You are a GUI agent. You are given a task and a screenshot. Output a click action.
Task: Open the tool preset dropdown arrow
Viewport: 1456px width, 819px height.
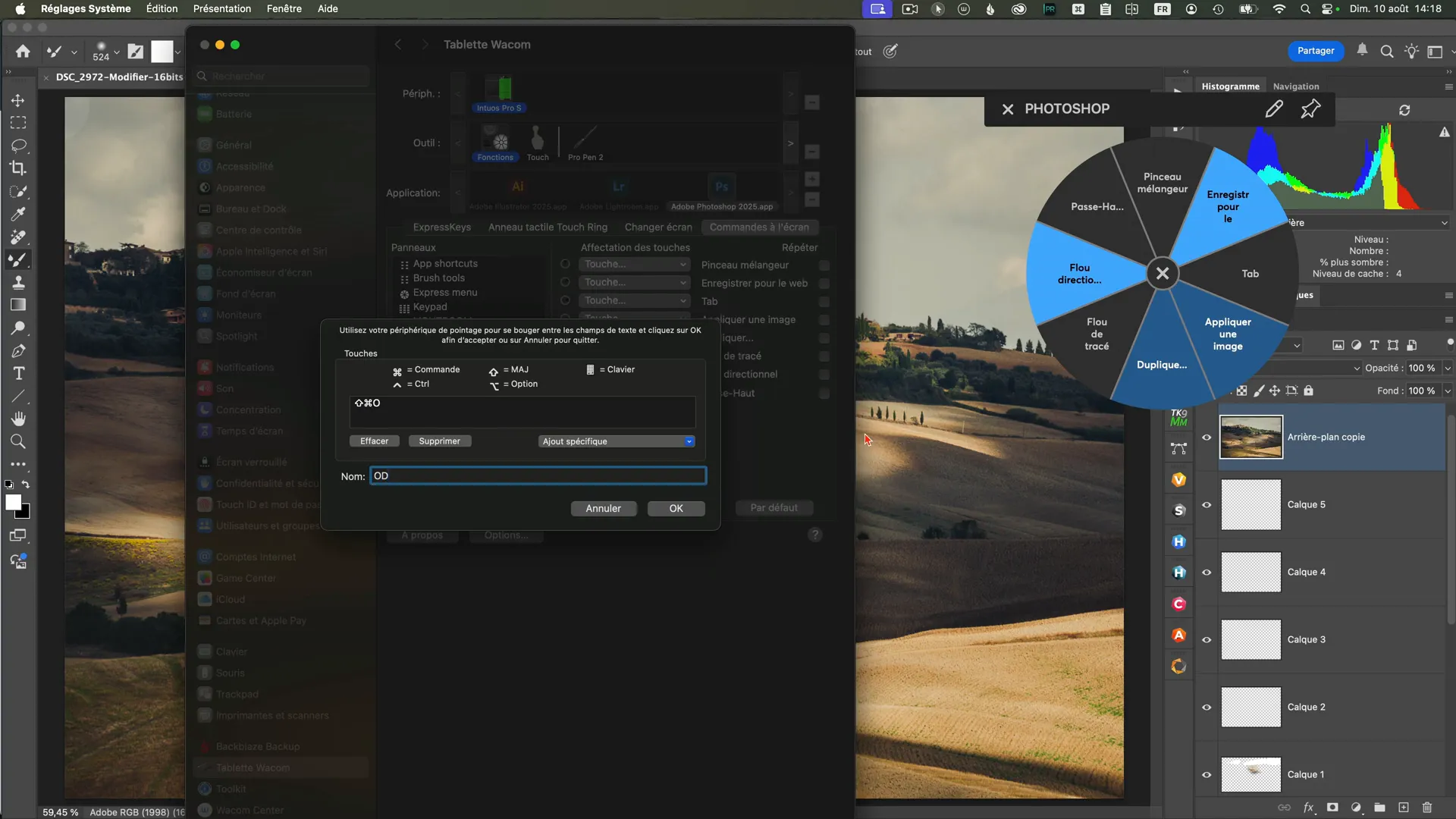74,52
